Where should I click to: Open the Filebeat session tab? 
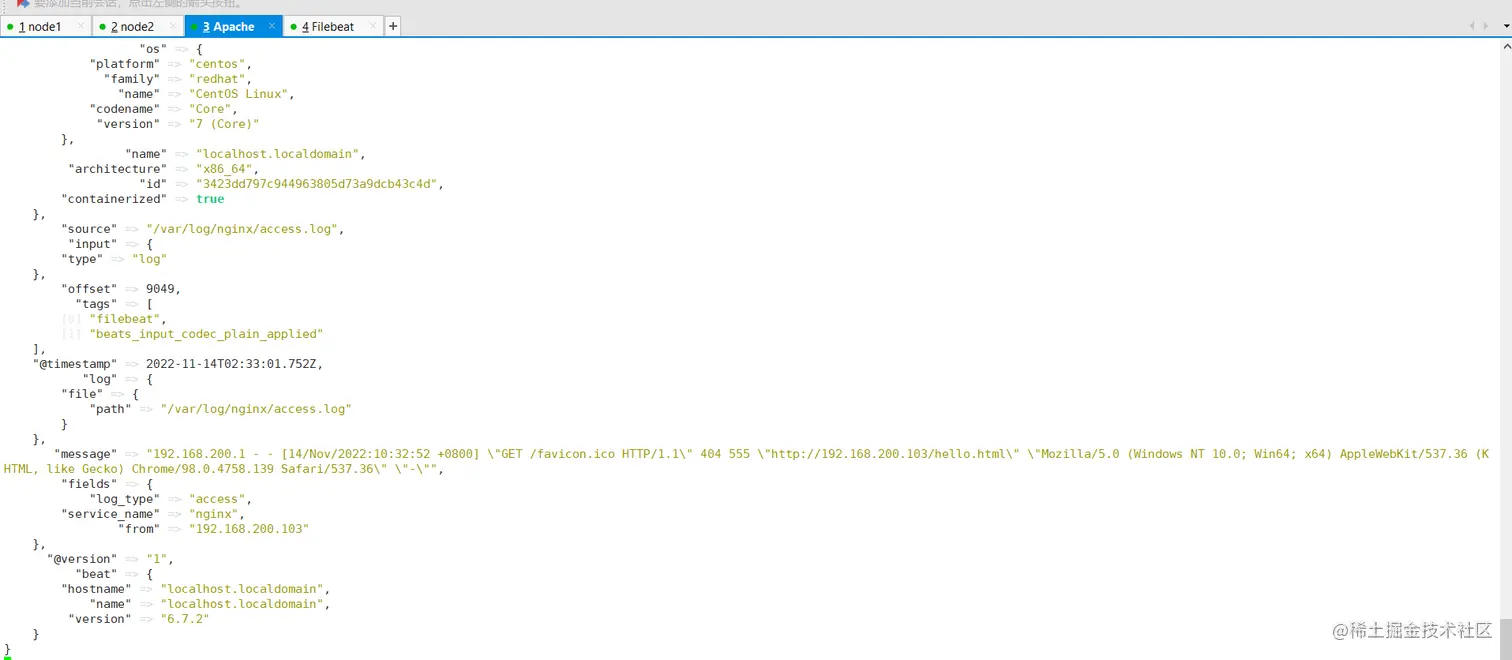click(x=333, y=27)
